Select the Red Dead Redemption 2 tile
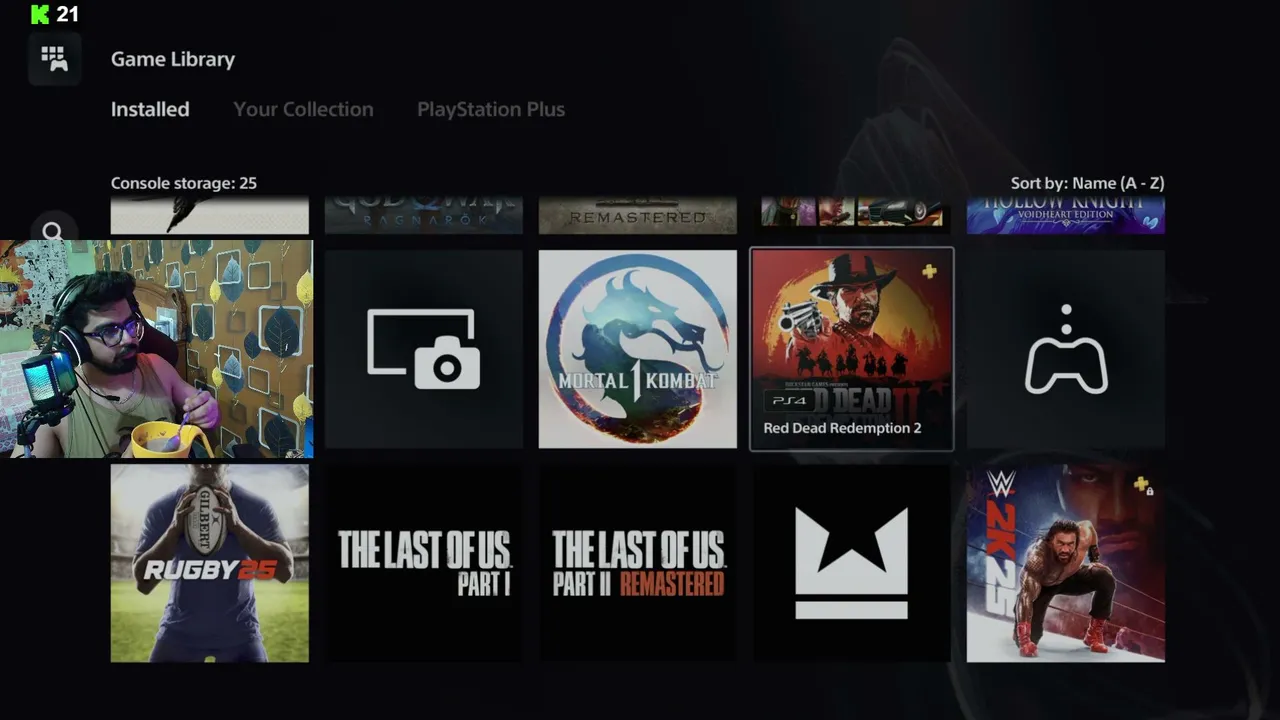The height and width of the screenshot is (720, 1280). [x=852, y=349]
